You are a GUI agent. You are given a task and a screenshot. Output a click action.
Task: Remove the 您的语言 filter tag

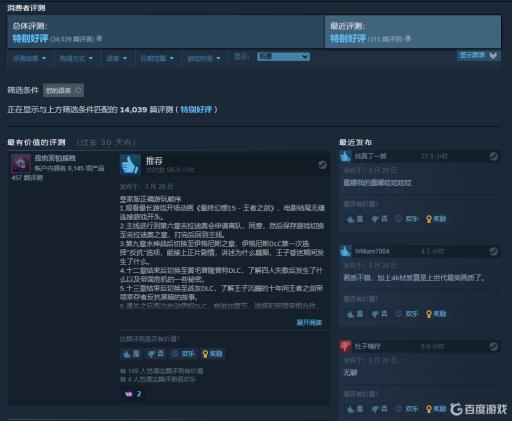click(78, 90)
